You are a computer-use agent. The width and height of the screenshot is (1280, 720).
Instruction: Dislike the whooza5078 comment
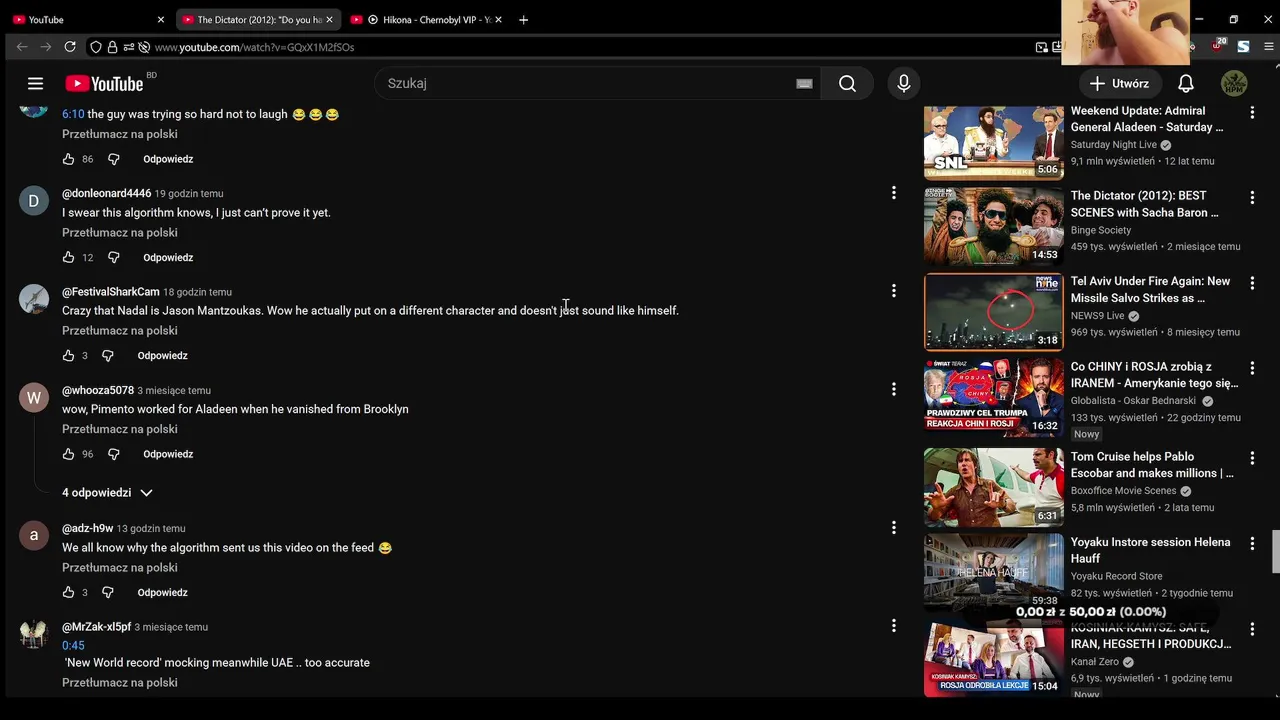point(113,454)
